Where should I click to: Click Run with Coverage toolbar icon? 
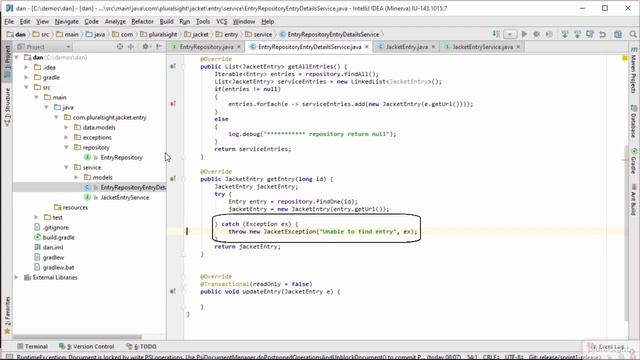(x=549, y=34)
